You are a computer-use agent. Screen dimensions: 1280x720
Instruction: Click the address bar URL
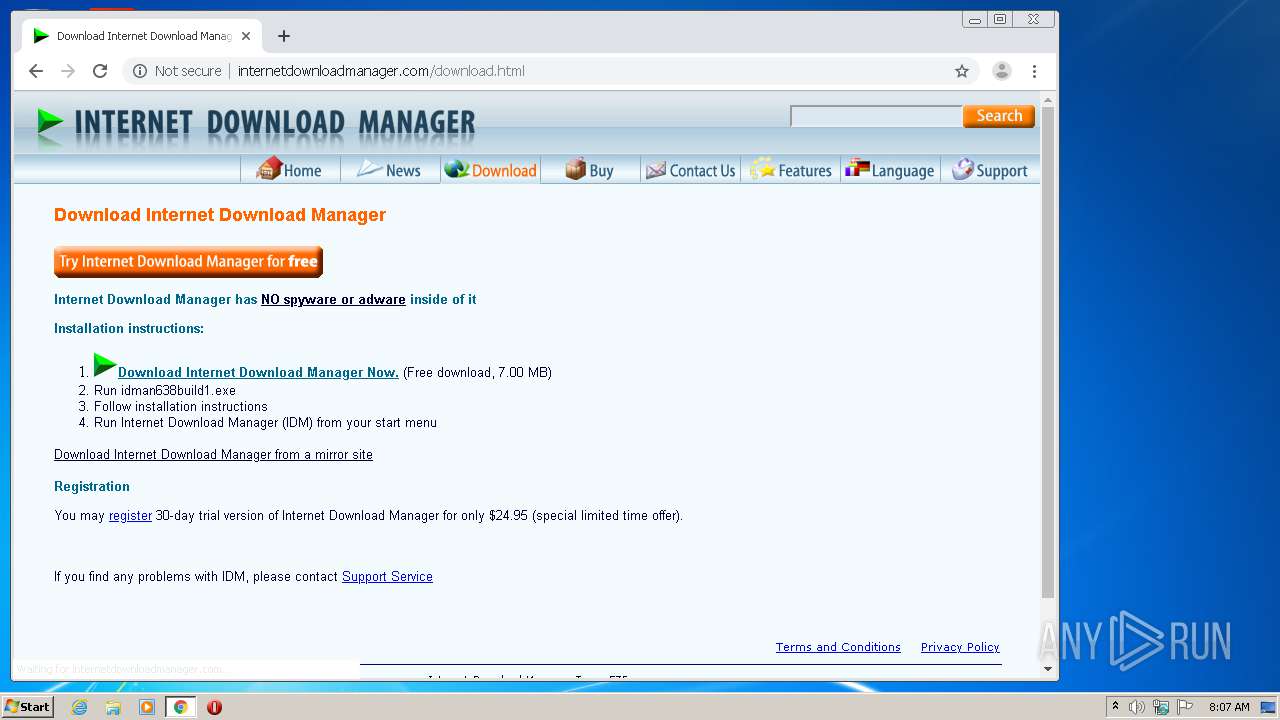tap(381, 71)
